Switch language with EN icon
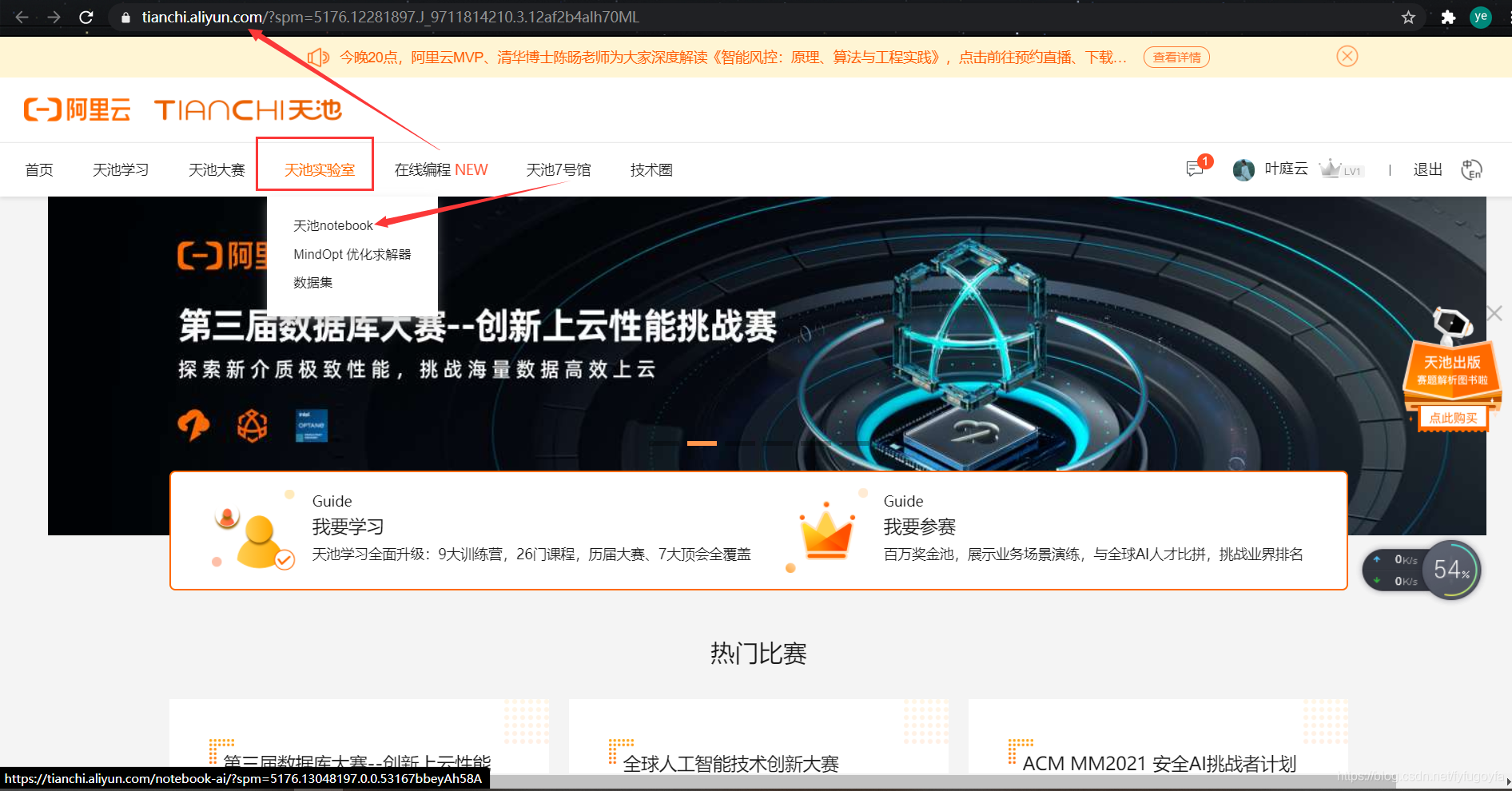1512x791 pixels. coord(1471,169)
